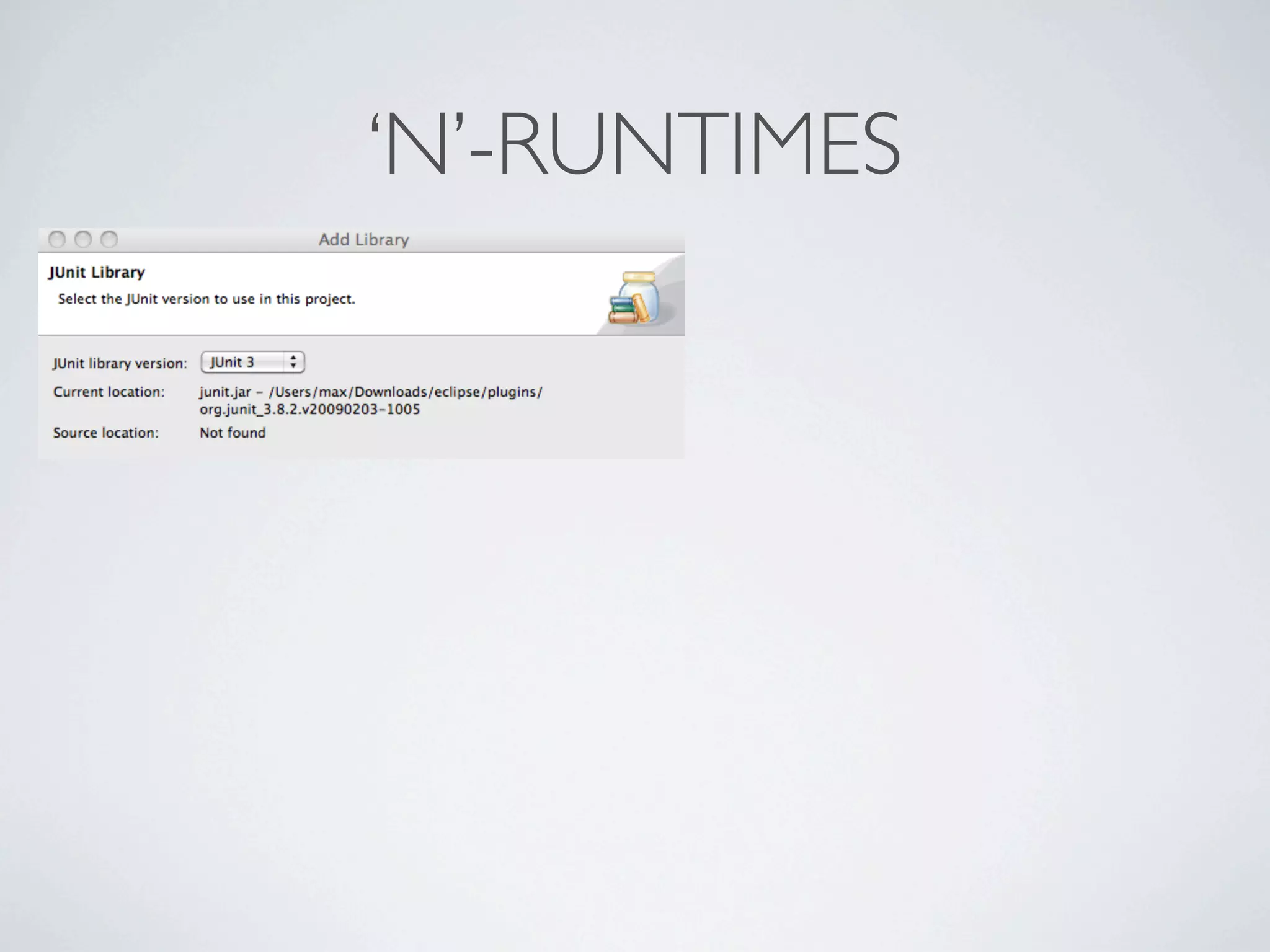Click the 'Select the JUnit version' description
Viewport: 1270px width, 952px height.
coord(206,299)
